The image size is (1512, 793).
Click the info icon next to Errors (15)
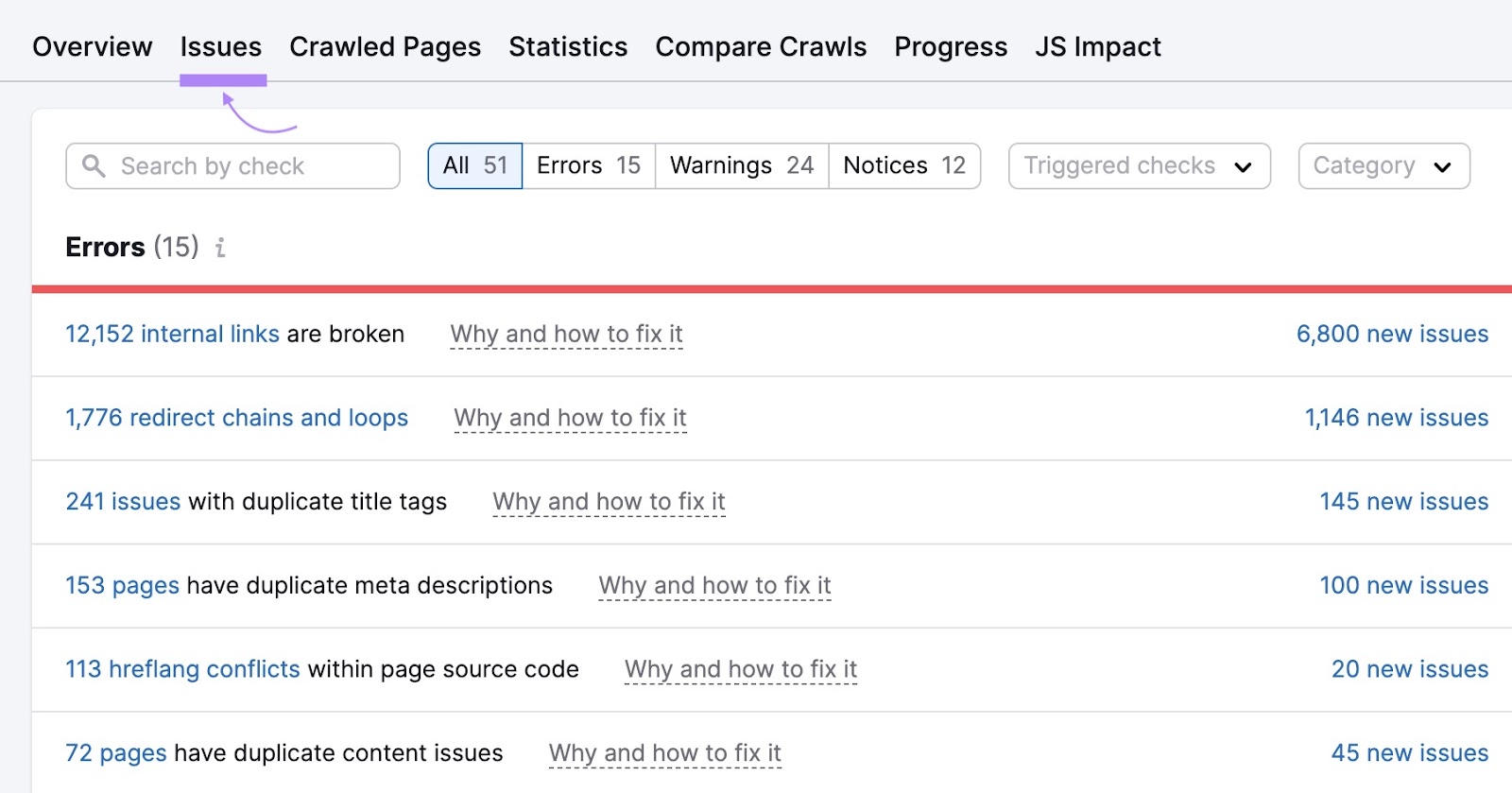[220, 248]
